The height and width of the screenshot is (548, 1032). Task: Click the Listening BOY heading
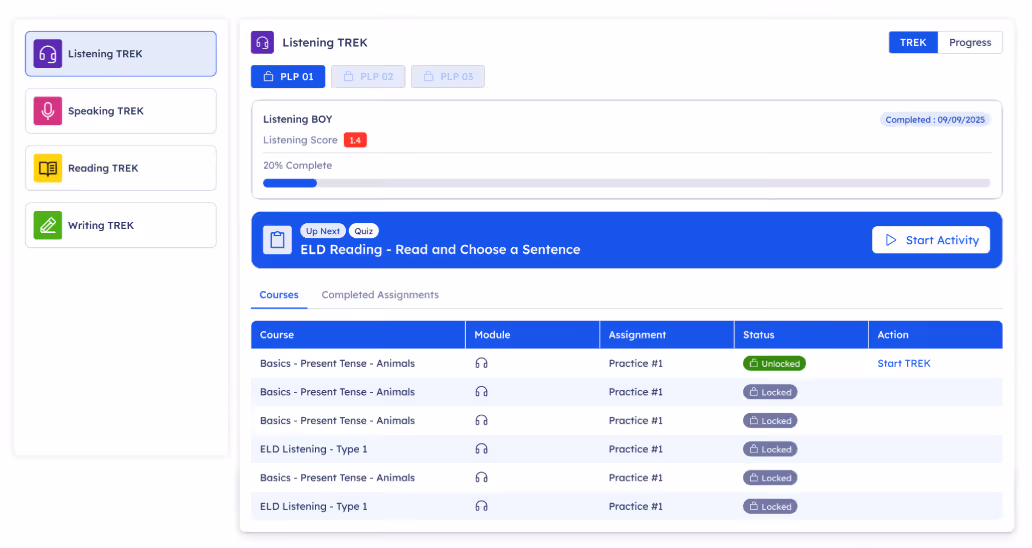297,119
